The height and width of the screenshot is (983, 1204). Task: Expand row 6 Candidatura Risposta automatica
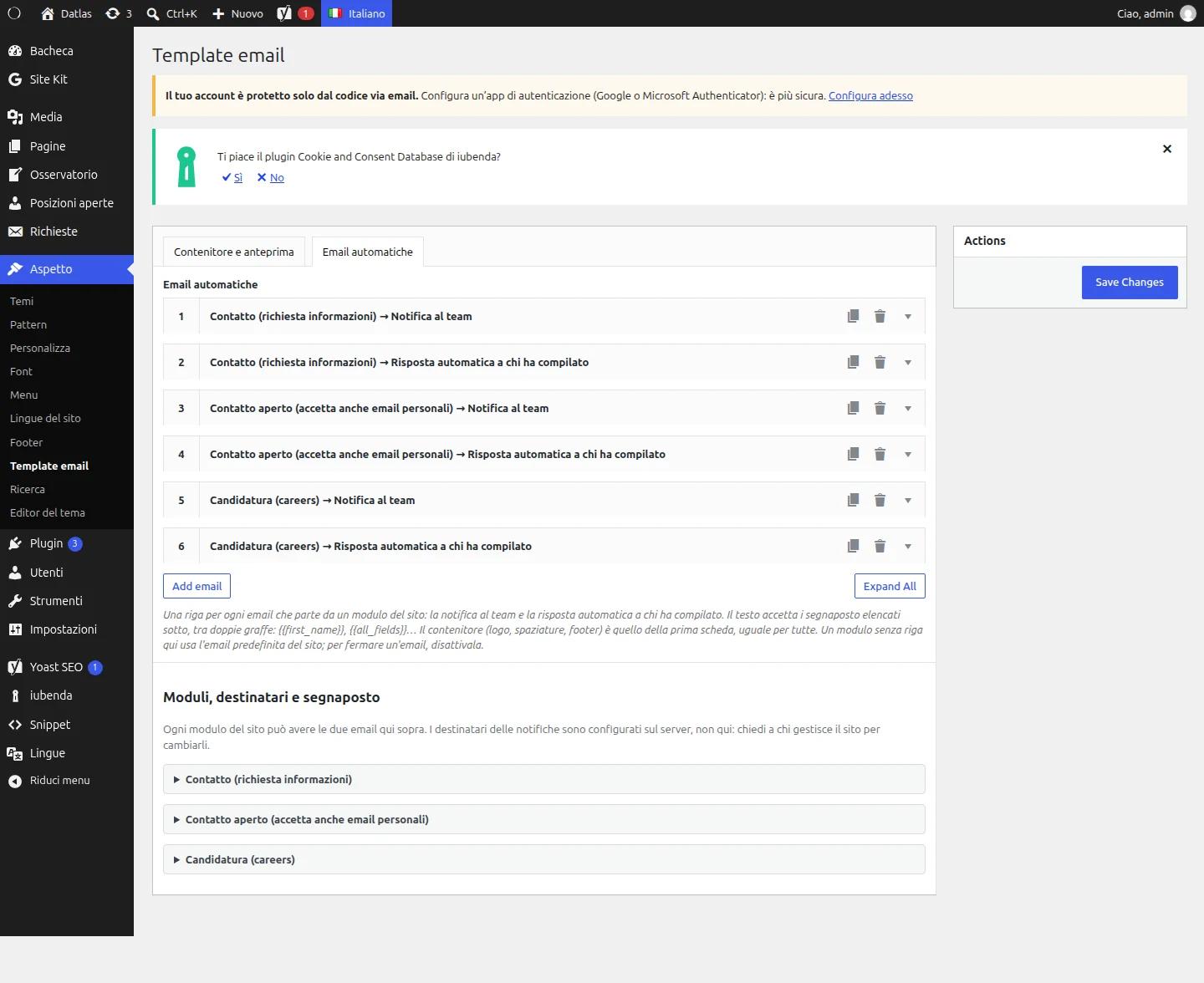pos(908,546)
